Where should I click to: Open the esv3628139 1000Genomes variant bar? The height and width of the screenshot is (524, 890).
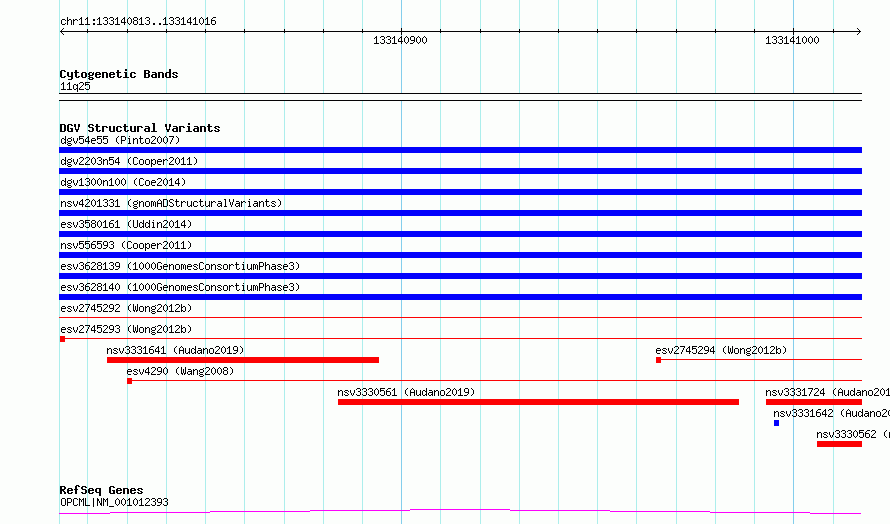coord(460,276)
